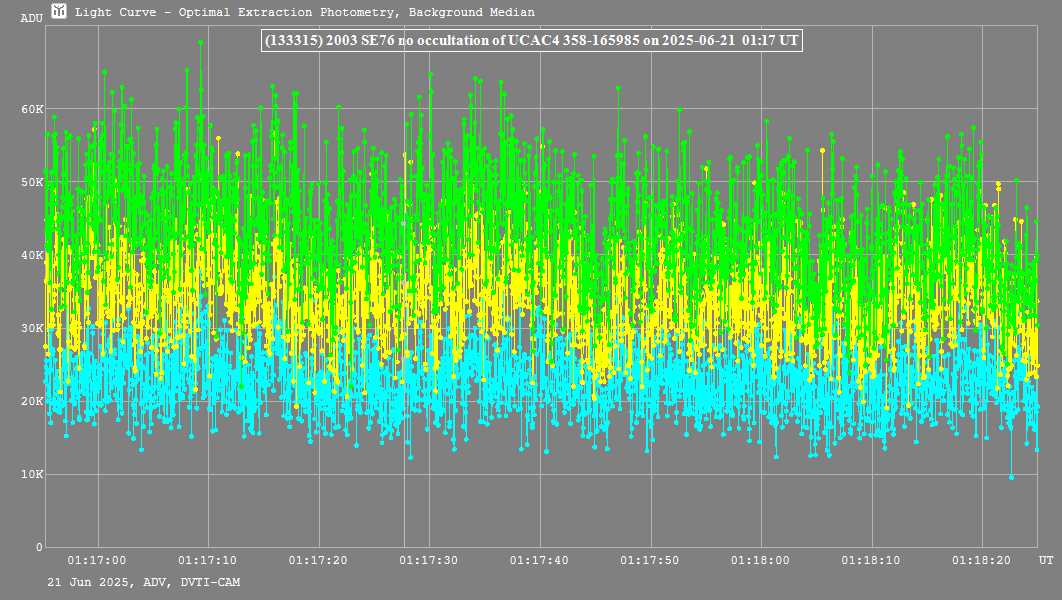
Task: Click the 21 Jun 2025, ADV, DVTI-CAM footer text
Action: point(143,582)
